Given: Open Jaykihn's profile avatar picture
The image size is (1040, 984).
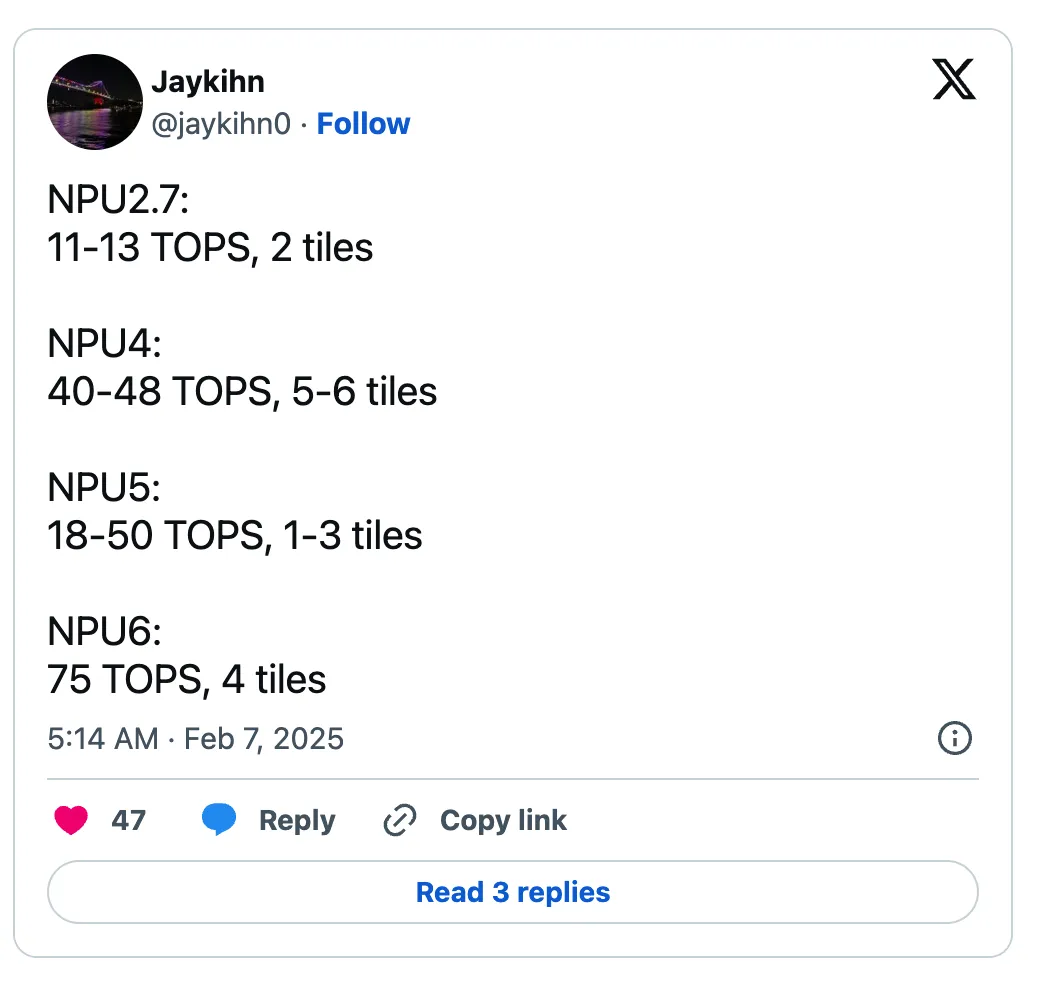Looking at the screenshot, I should tap(93, 101).
